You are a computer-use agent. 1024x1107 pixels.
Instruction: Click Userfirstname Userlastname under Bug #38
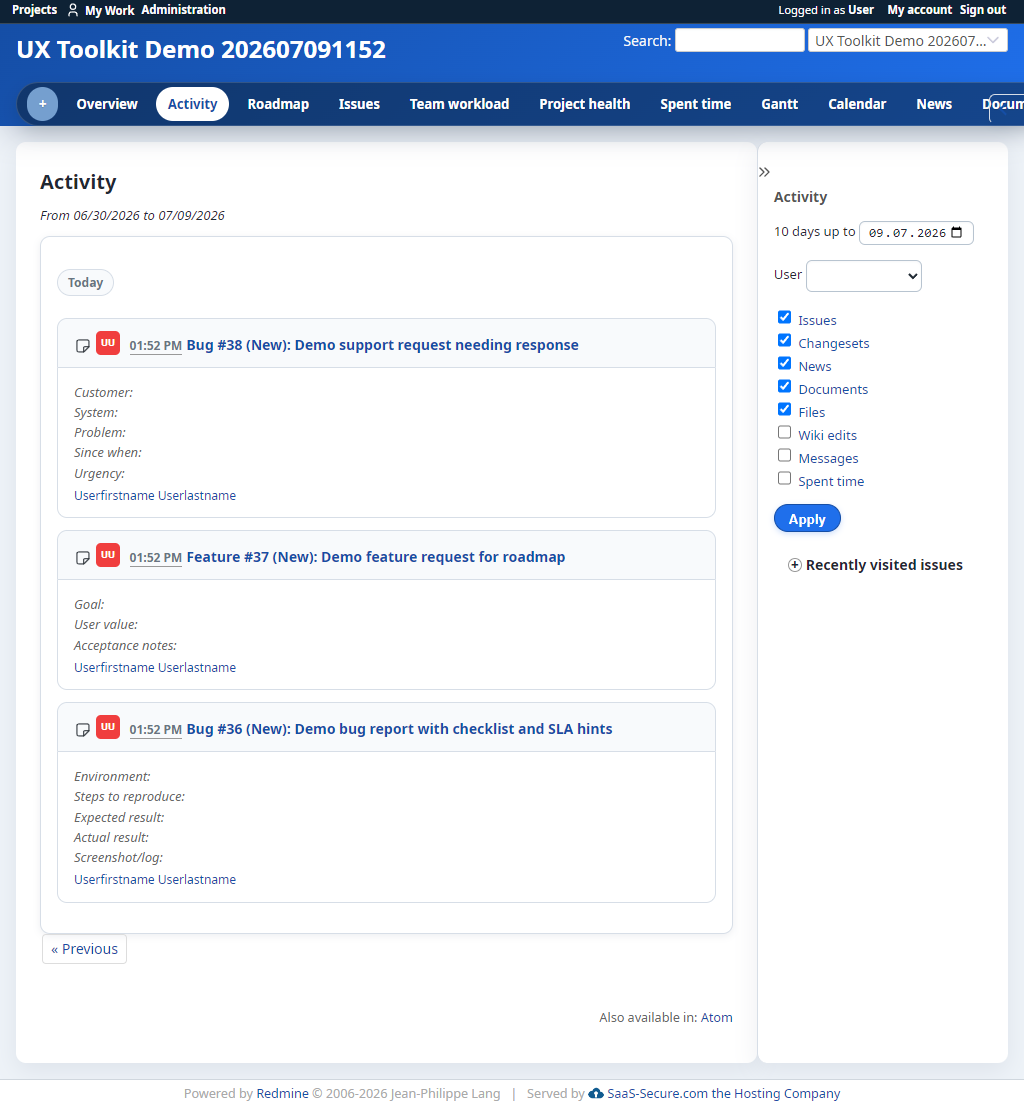click(x=155, y=496)
